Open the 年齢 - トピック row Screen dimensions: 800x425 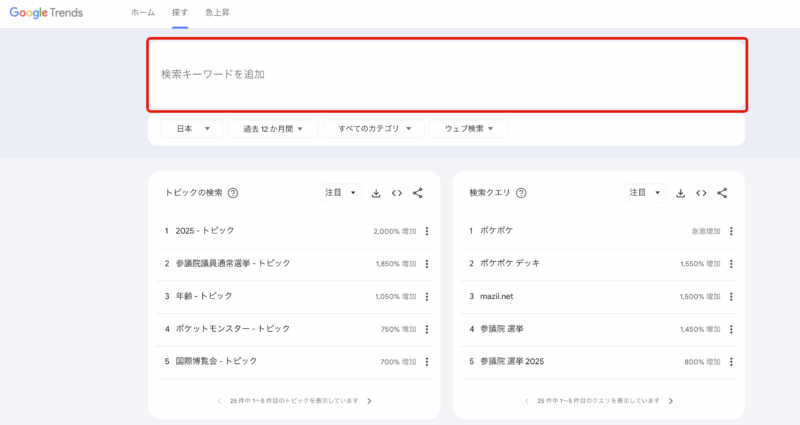(294, 296)
